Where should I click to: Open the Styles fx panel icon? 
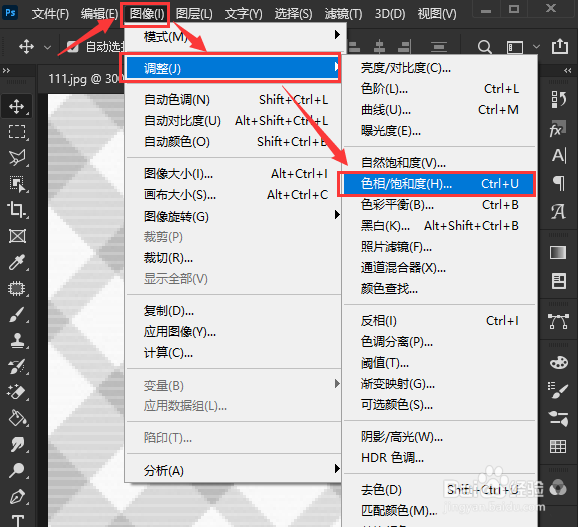coord(558,128)
